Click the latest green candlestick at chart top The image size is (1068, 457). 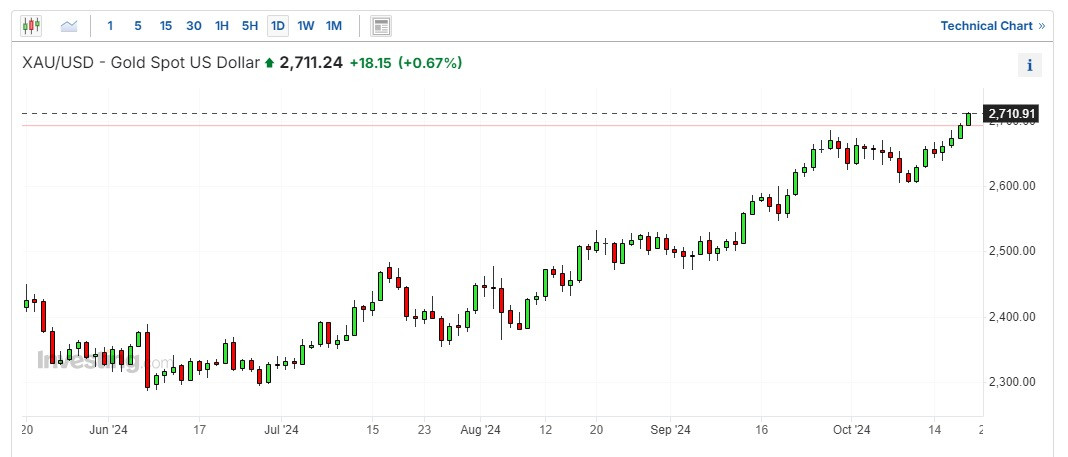coord(969,119)
